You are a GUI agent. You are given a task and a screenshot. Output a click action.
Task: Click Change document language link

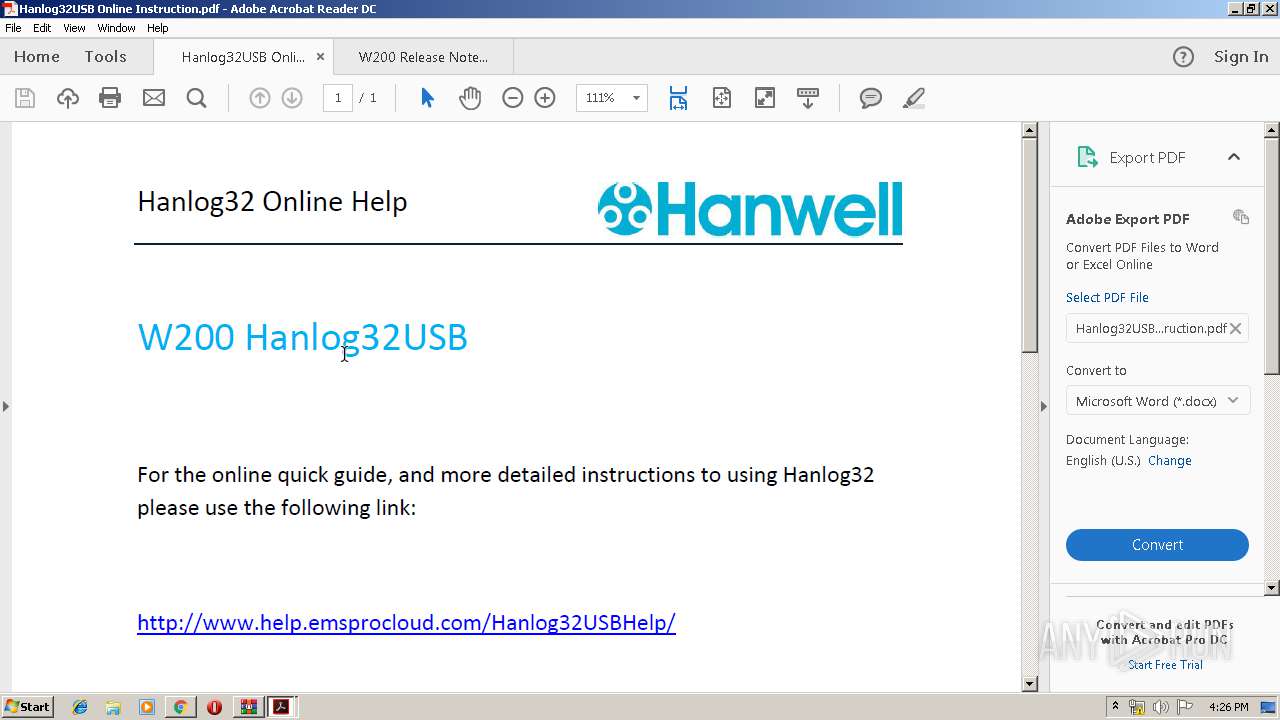(x=1170, y=461)
